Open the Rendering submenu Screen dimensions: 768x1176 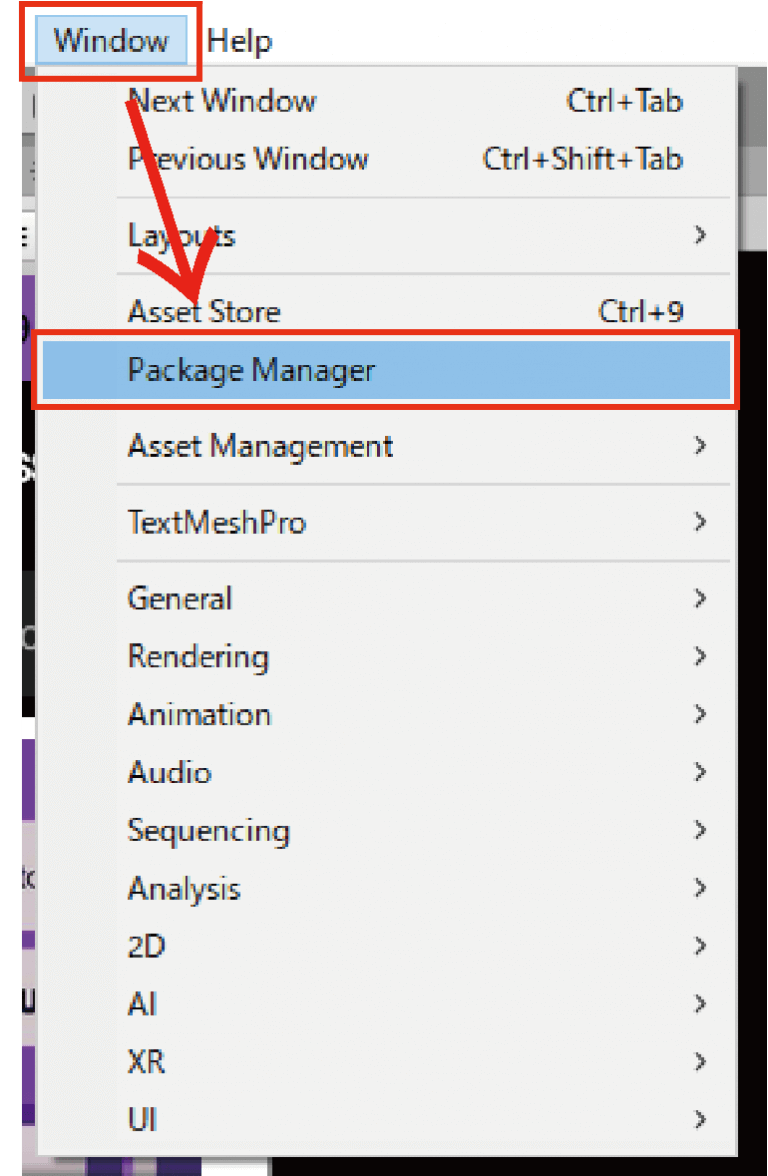coord(198,657)
